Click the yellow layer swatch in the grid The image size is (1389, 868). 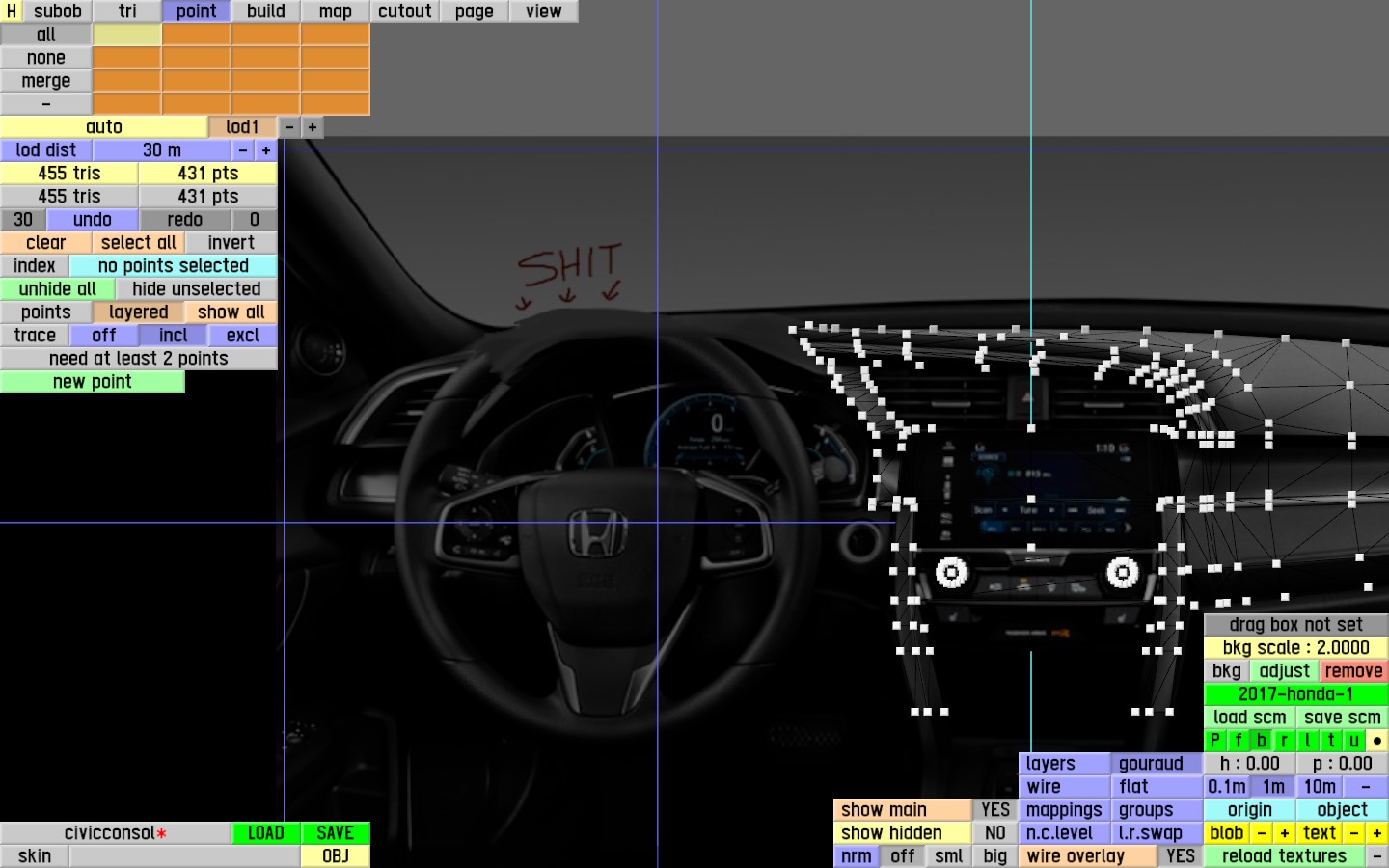tap(127, 35)
